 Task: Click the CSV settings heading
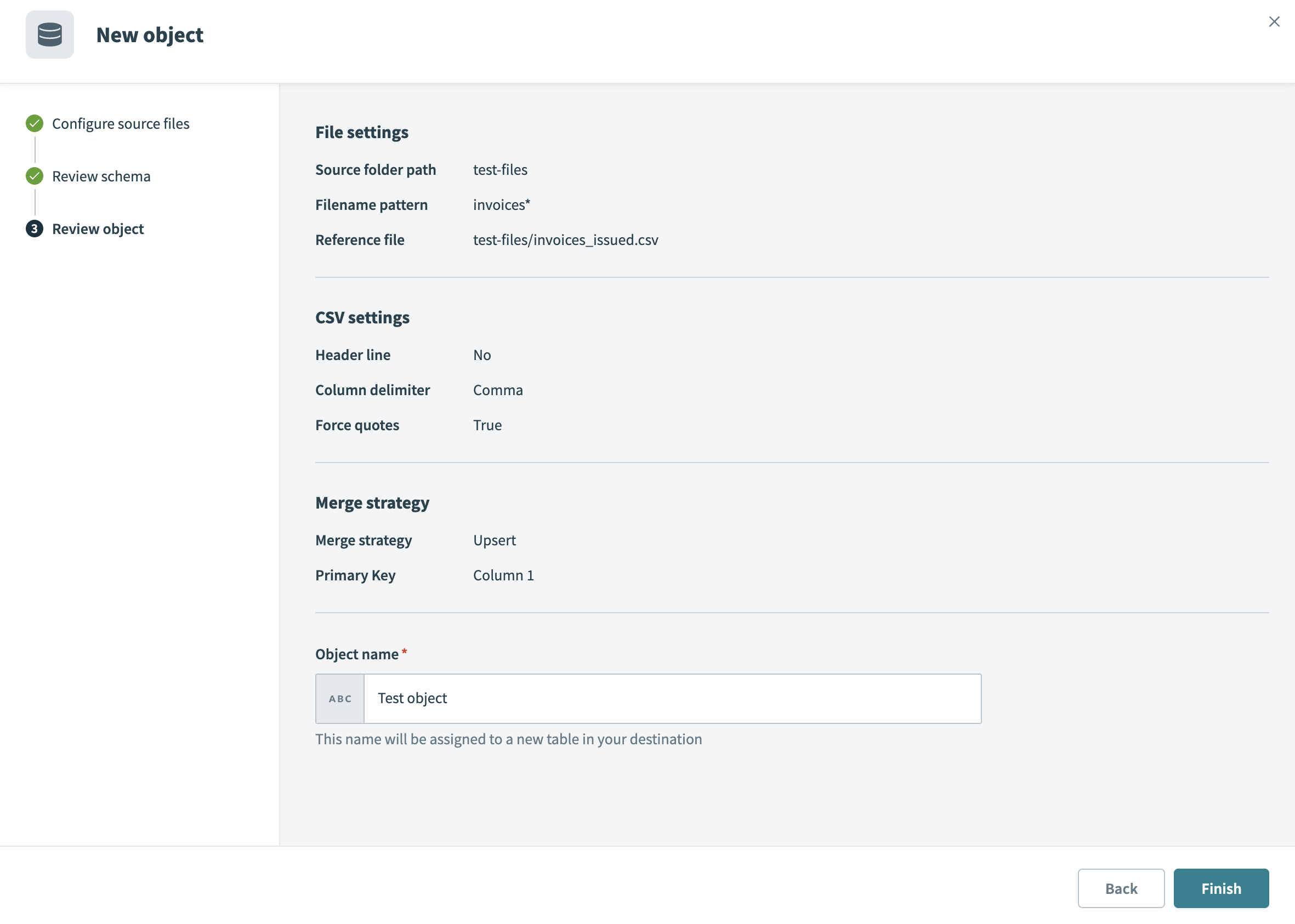(362, 317)
